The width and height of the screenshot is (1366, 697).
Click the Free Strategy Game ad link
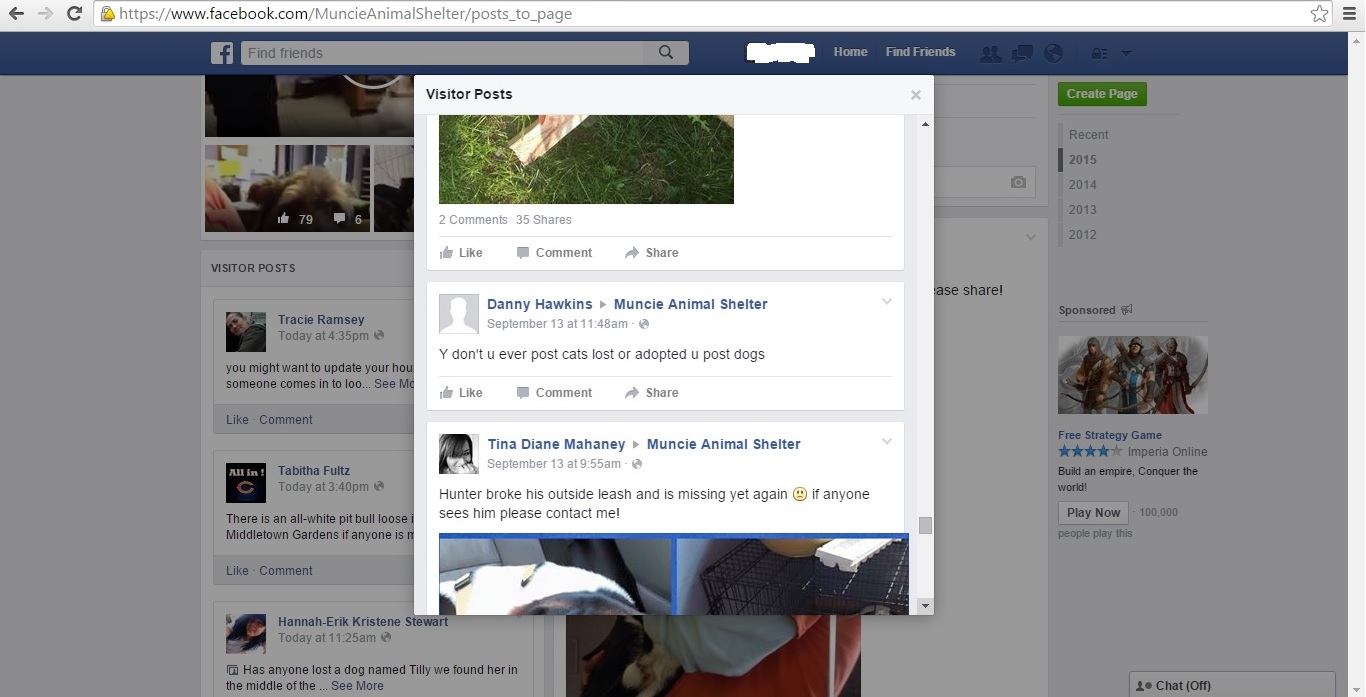pos(1110,435)
